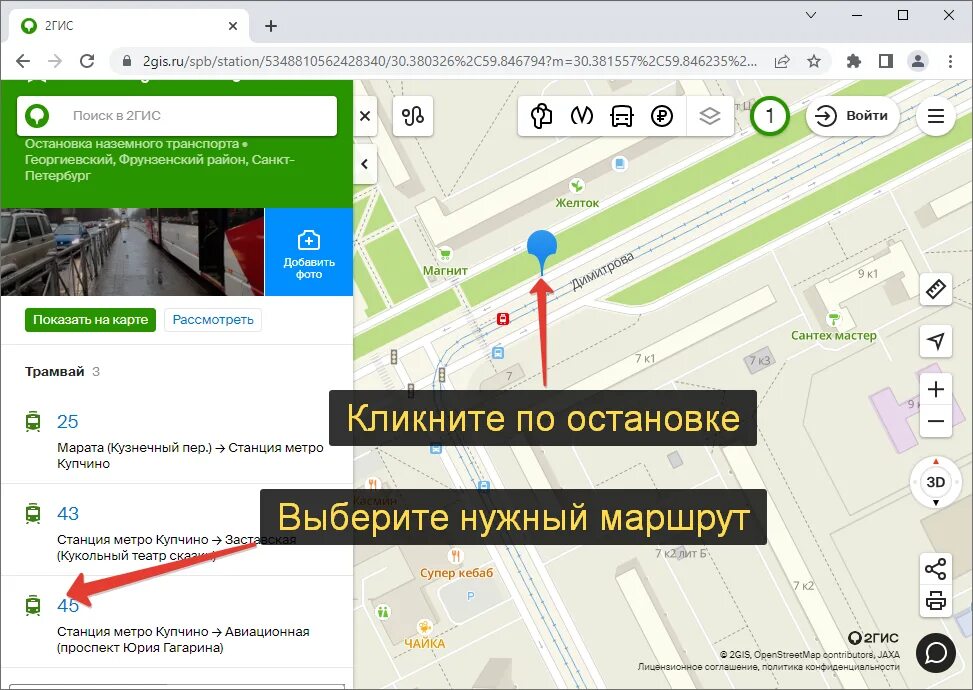Click the Супер кебаб place on the map
The height and width of the screenshot is (690, 973).
click(x=456, y=572)
